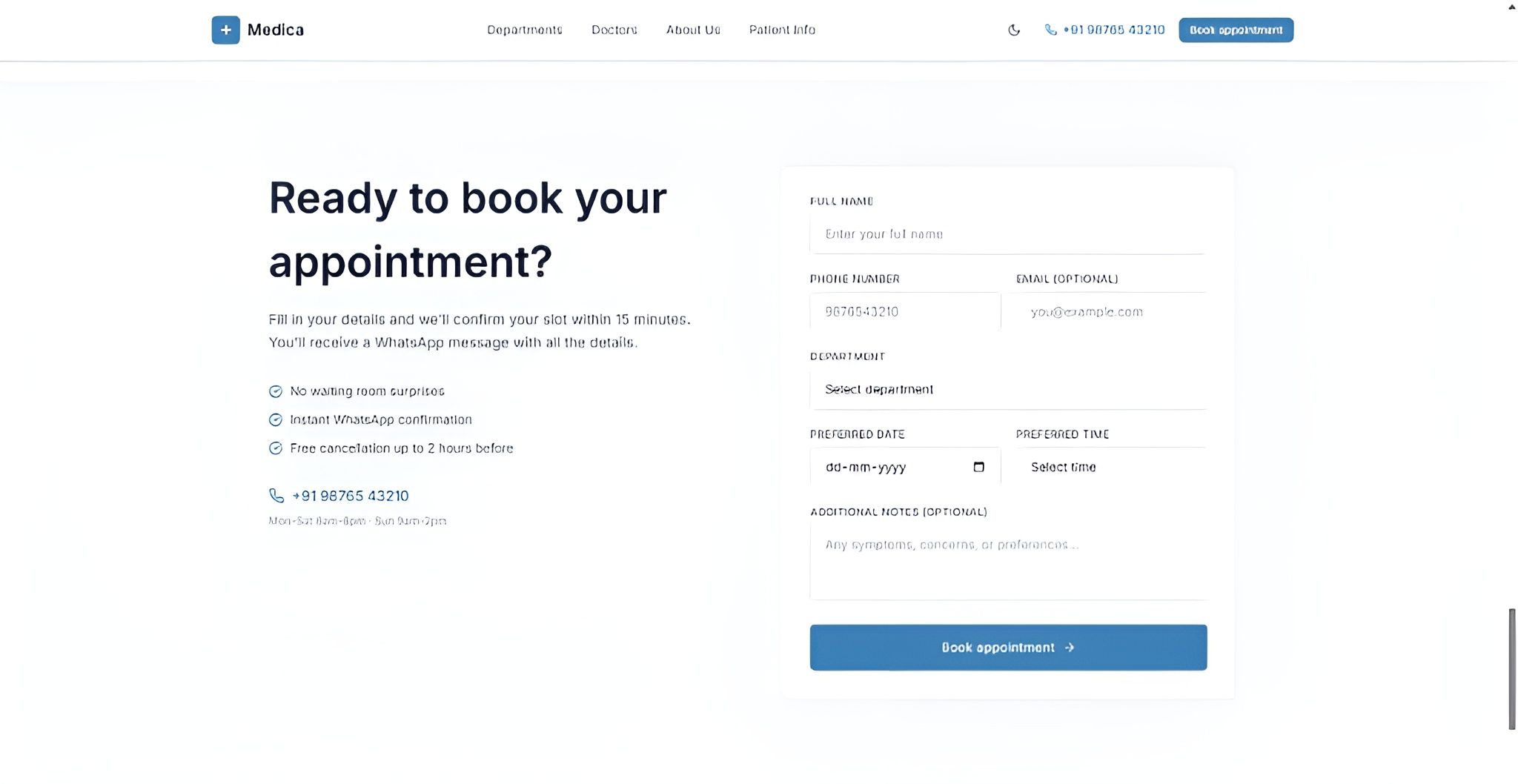The image size is (1518, 784).
Task: Toggle dark mode moon icon
Action: (x=1014, y=30)
